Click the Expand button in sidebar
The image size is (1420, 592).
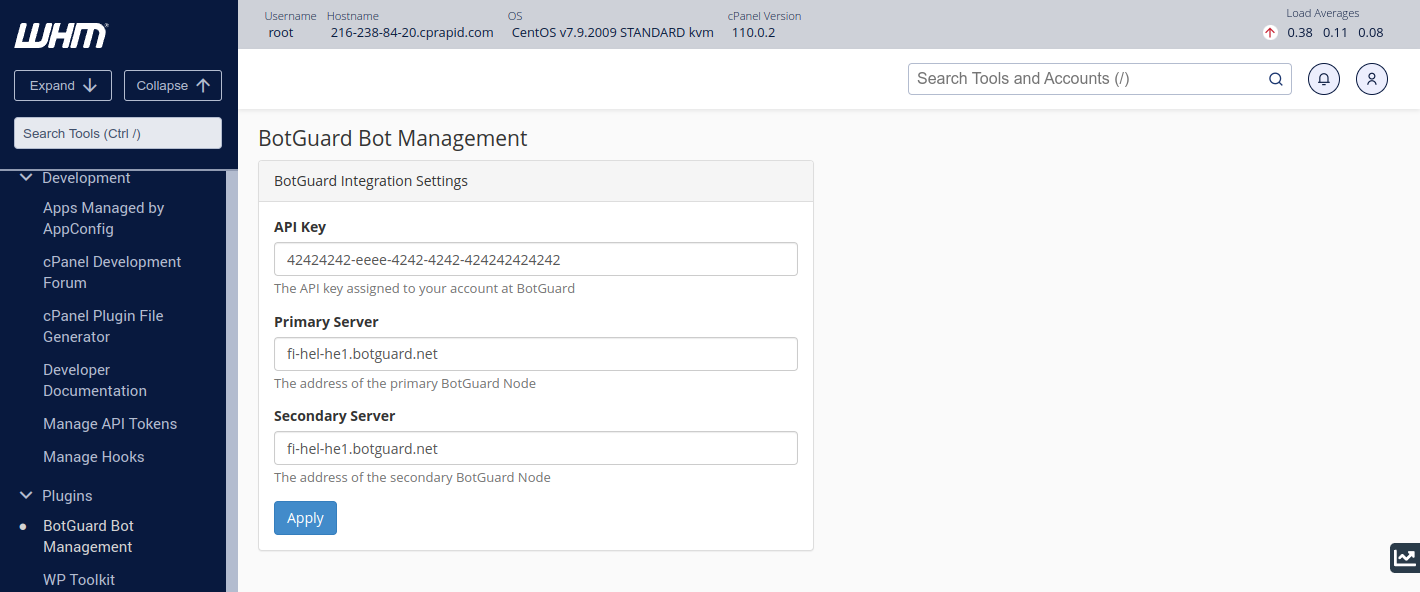pyautogui.click(x=63, y=86)
